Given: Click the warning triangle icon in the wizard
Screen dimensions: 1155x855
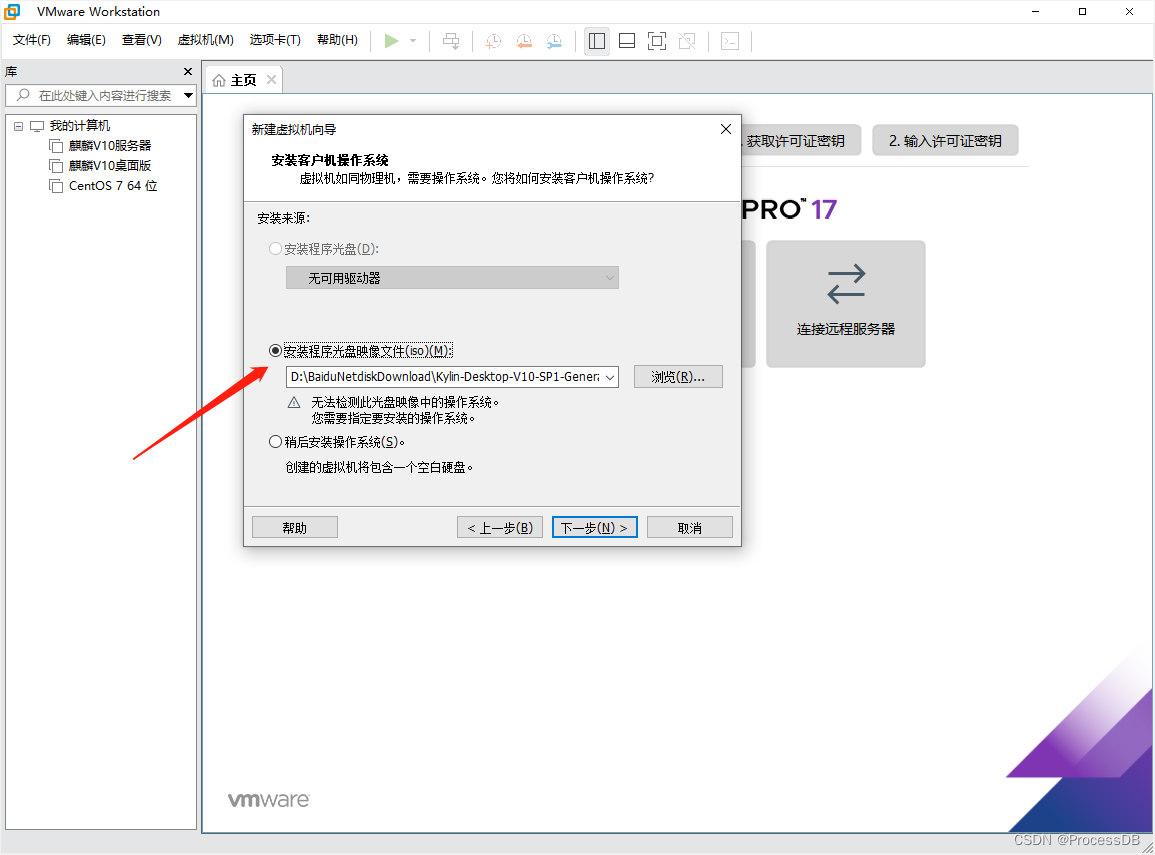Looking at the screenshot, I should (294, 403).
